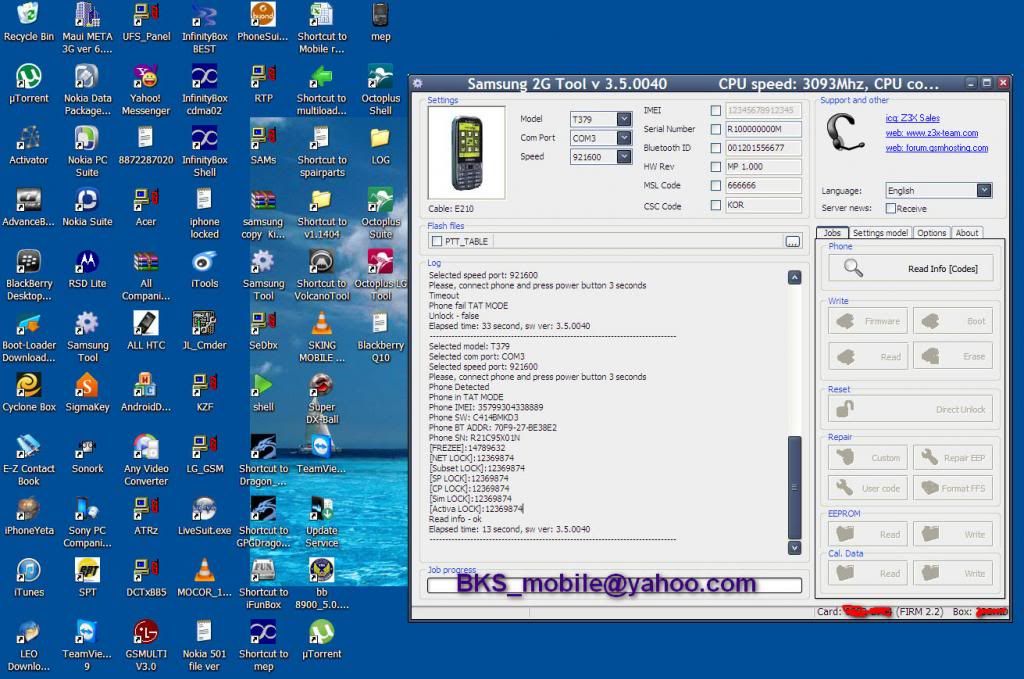
Task: Switch to the Settings model tab
Action: 880,233
